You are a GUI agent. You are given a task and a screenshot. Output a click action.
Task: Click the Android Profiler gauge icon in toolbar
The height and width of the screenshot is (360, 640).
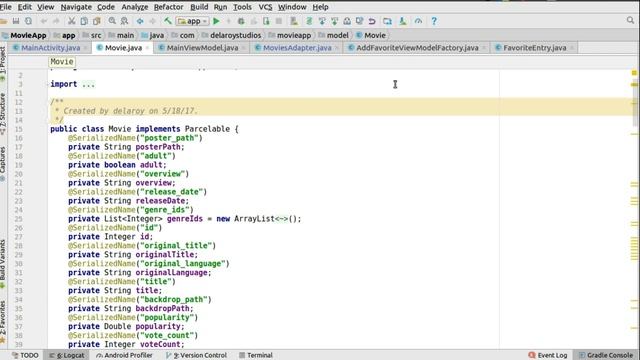[418, 21]
